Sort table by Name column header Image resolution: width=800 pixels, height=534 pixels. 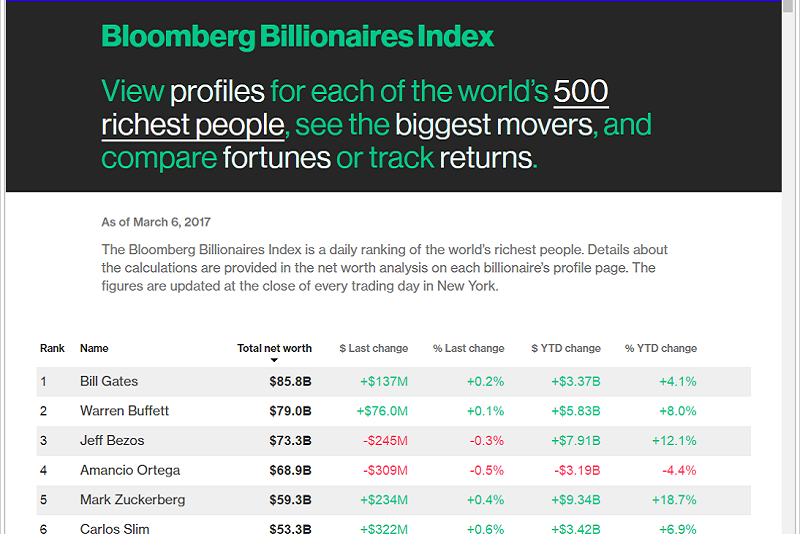[94, 348]
